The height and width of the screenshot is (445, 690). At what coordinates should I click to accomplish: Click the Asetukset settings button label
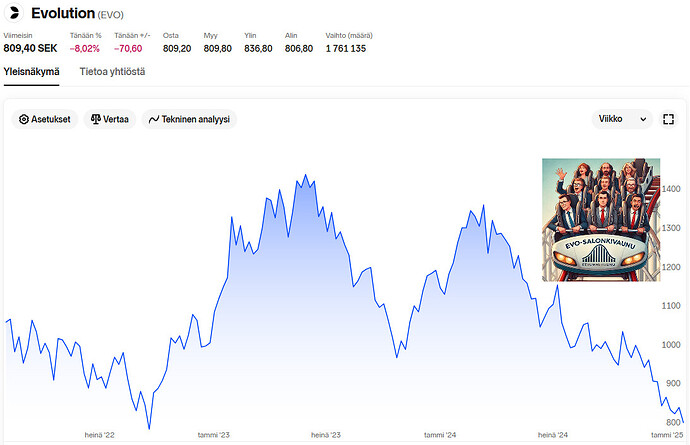[50, 119]
